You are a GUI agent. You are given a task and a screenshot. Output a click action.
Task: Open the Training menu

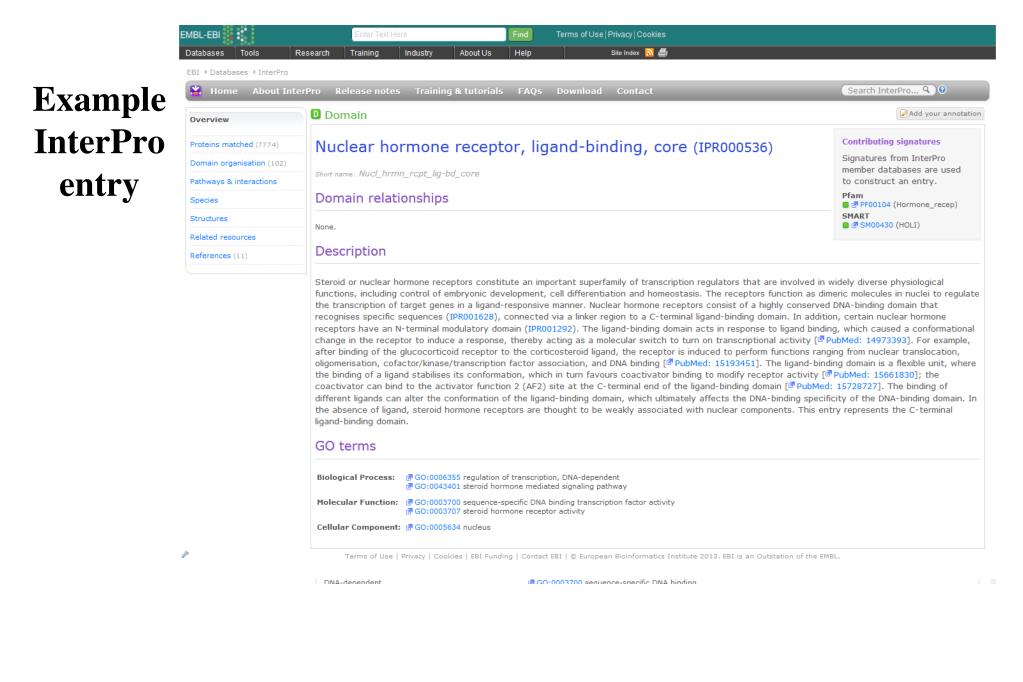pyautogui.click(x=364, y=53)
